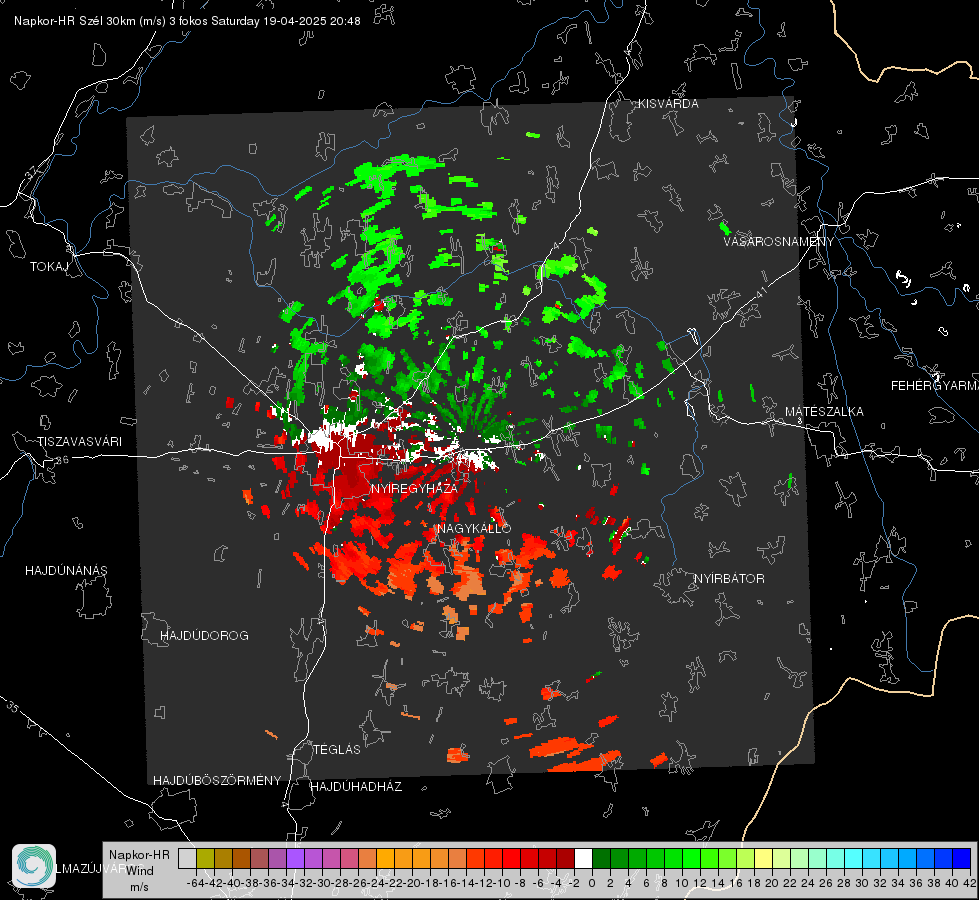The height and width of the screenshot is (900, 979).
Task: Select the NYÍREGYHÁZA city label
Action: (x=414, y=488)
